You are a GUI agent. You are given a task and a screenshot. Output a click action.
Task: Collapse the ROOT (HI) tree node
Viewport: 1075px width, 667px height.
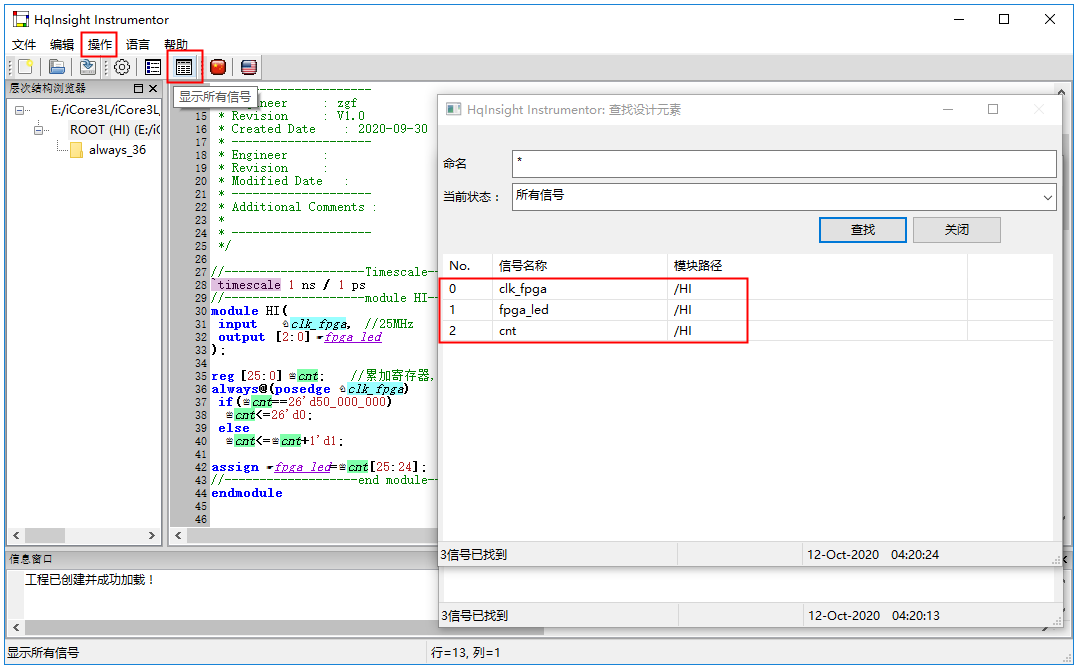[40, 130]
